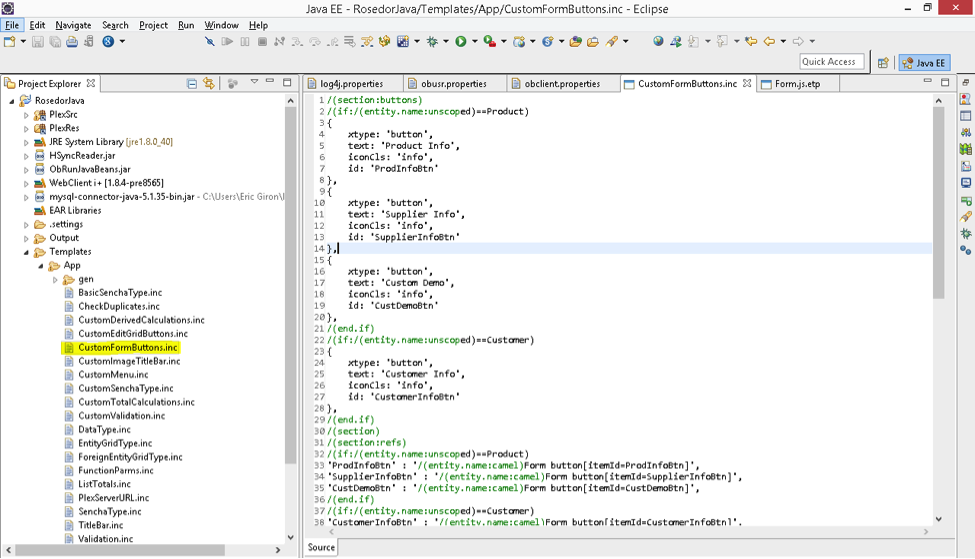Click the Collapse All icon in Project Explorer

[192, 84]
